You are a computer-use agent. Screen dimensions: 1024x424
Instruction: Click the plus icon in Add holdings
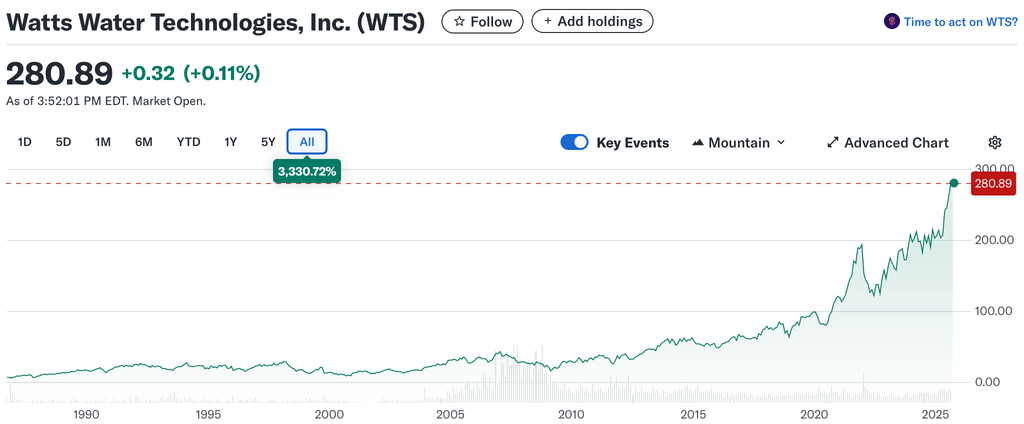click(548, 21)
